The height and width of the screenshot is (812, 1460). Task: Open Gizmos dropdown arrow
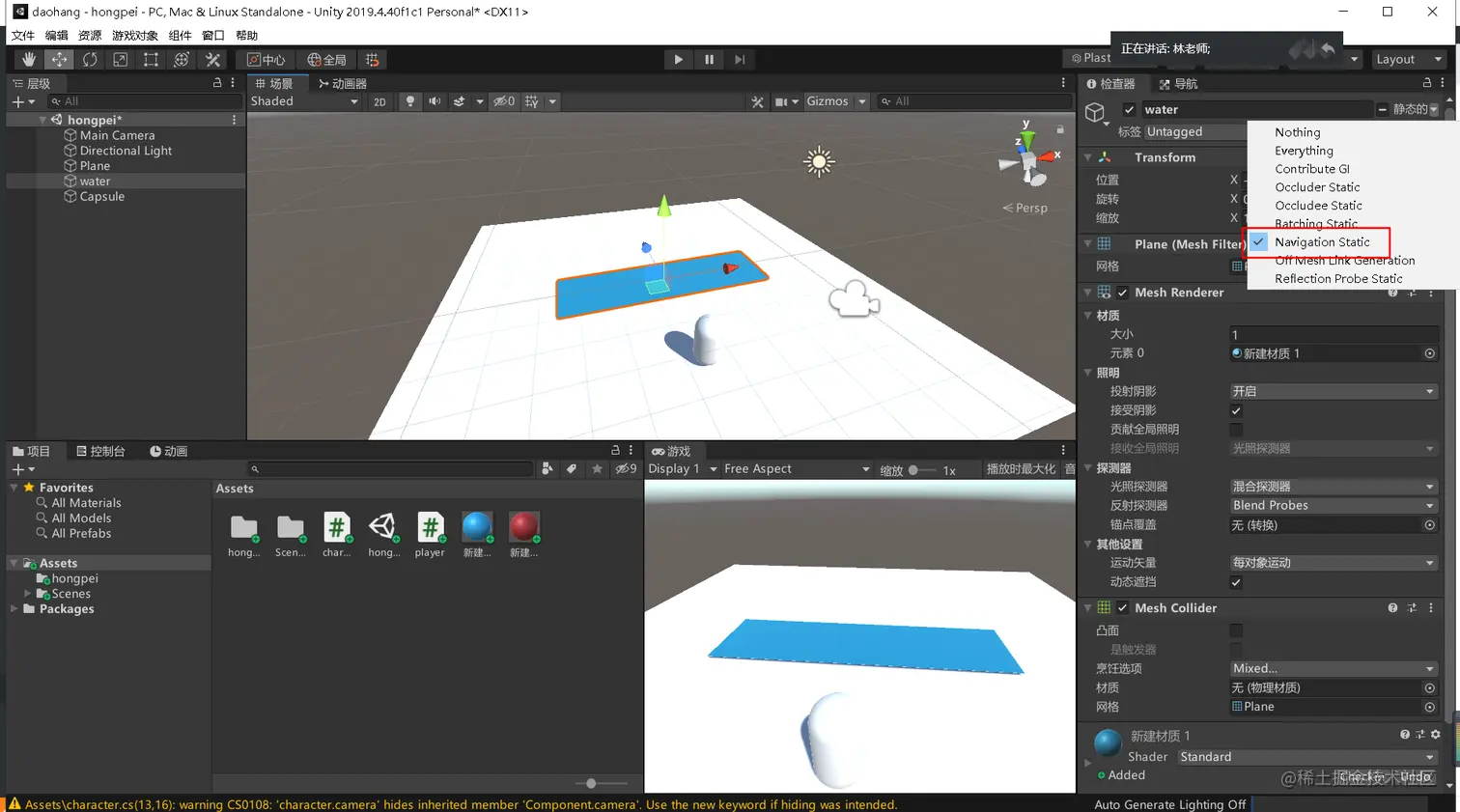point(861,101)
